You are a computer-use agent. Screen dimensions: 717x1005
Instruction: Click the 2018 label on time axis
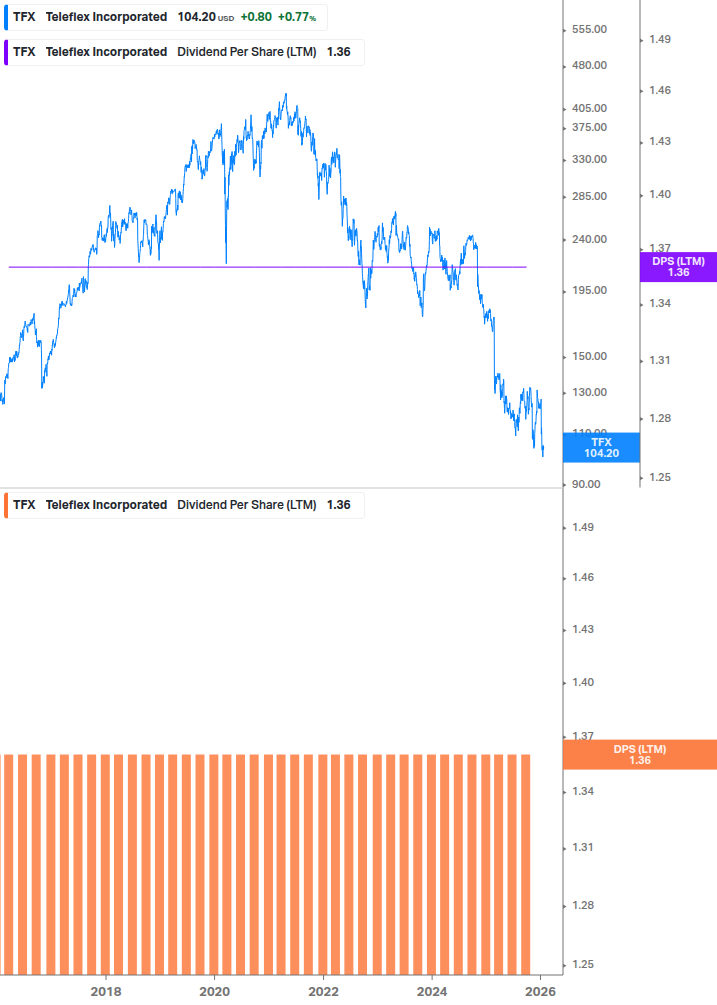106,992
